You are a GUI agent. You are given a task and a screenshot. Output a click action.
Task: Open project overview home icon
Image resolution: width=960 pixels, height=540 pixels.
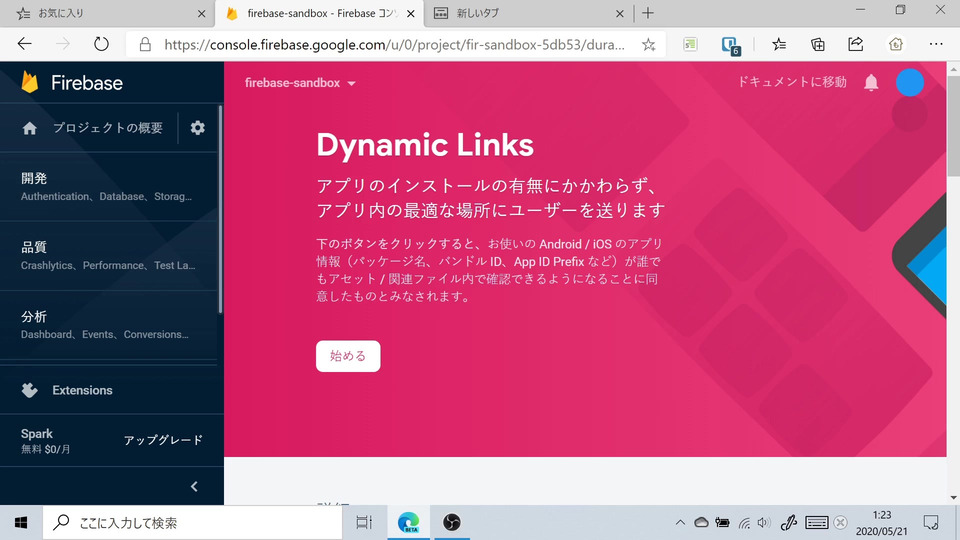pyautogui.click(x=29, y=128)
